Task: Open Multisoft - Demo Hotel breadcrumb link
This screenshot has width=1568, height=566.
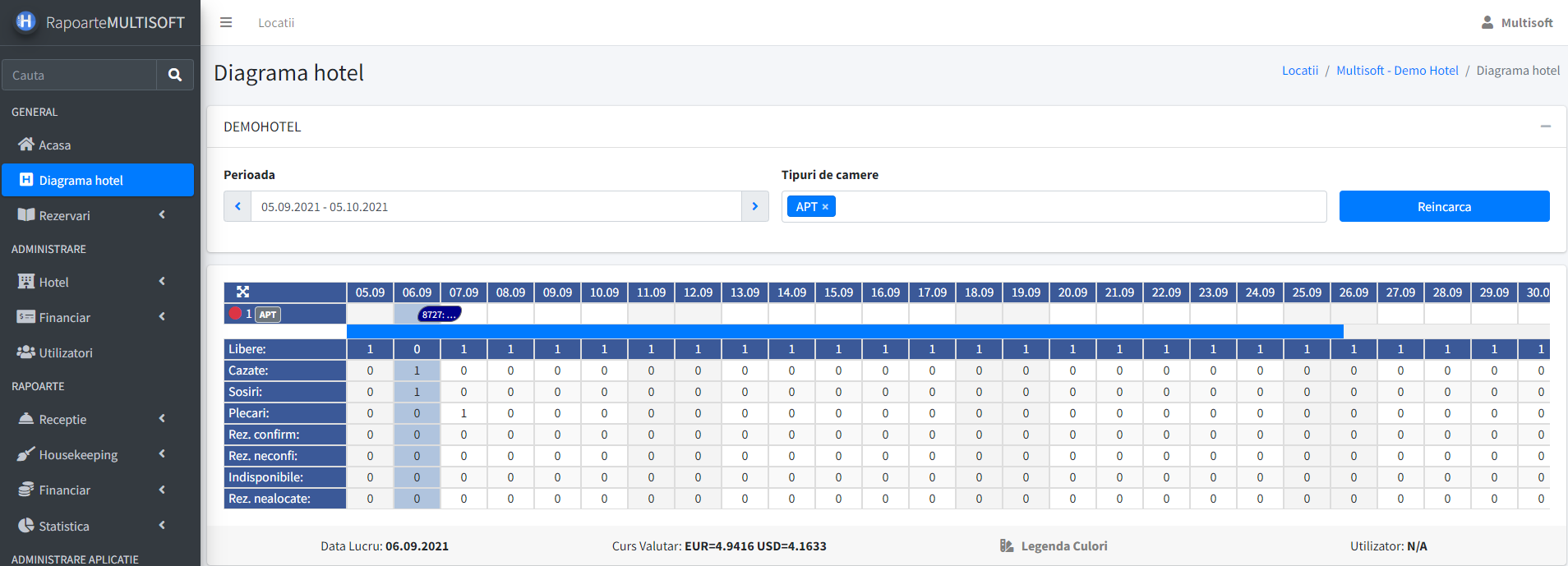Action: pyautogui.click(x=1397, y=71)
